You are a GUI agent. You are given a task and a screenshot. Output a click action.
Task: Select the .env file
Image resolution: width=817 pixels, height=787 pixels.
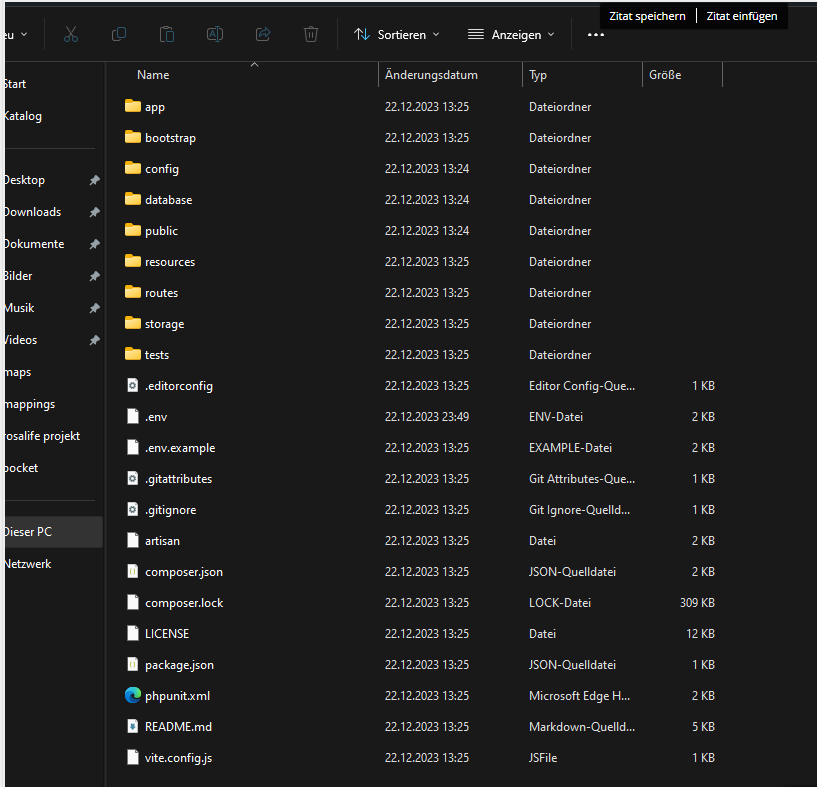[x=156, y=417]
